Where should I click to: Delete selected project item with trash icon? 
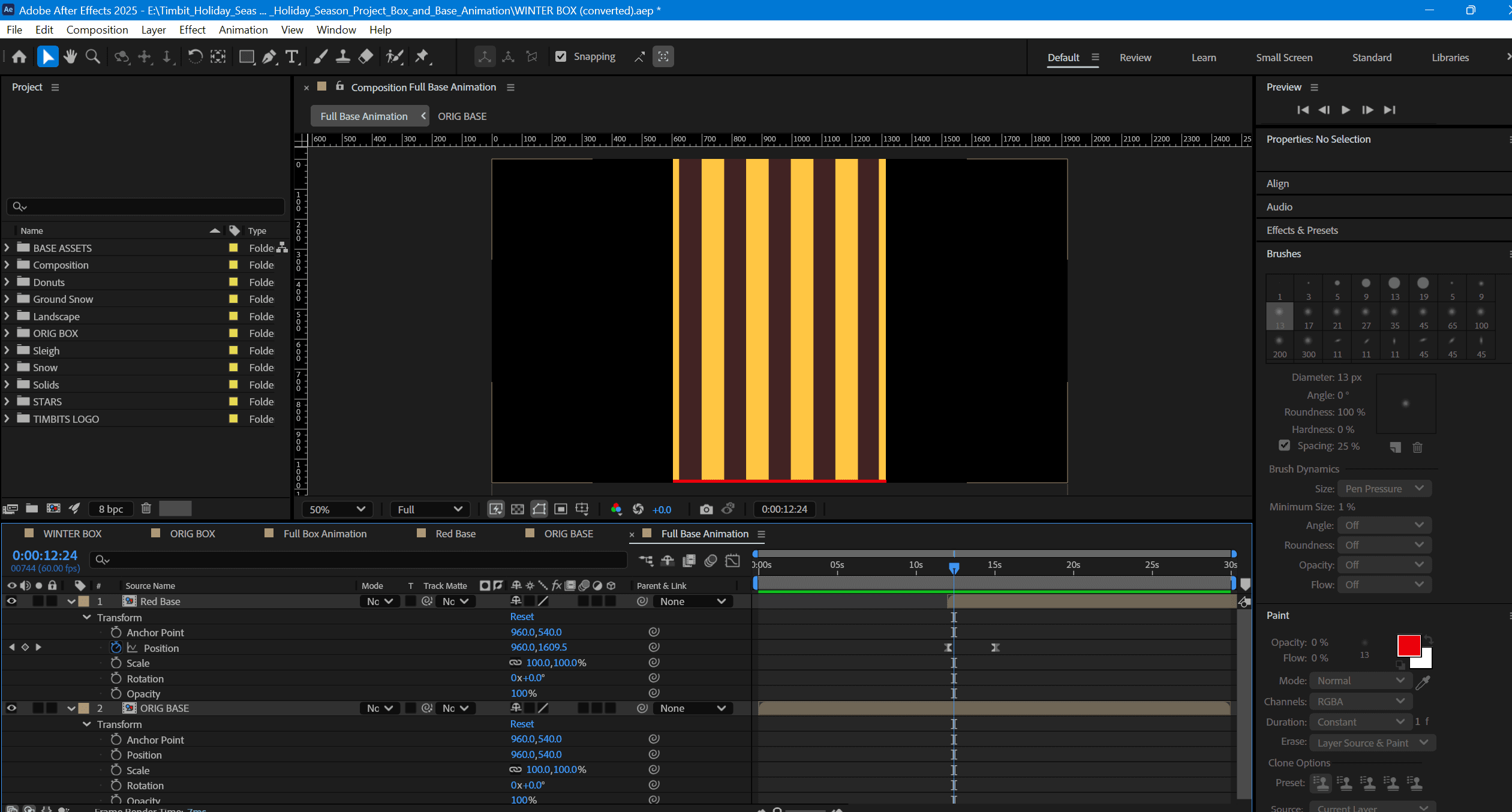pos(146,509)
